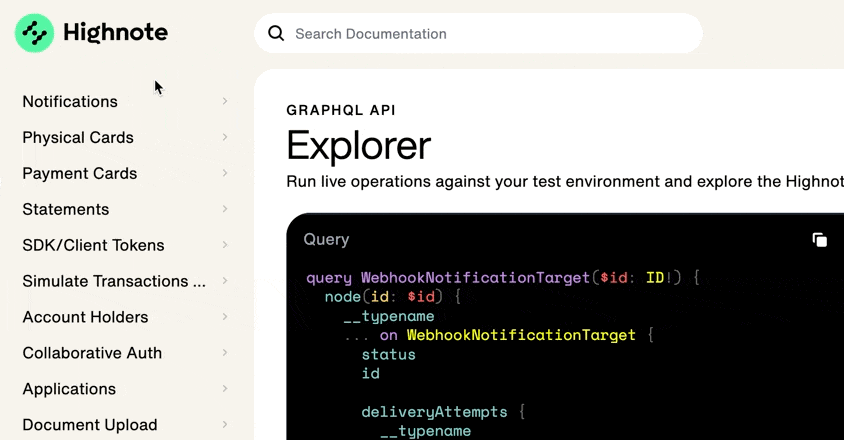Open the Statements menu item
The width and height of the screenshot is (844, 440).
click(x=66, y=209)
